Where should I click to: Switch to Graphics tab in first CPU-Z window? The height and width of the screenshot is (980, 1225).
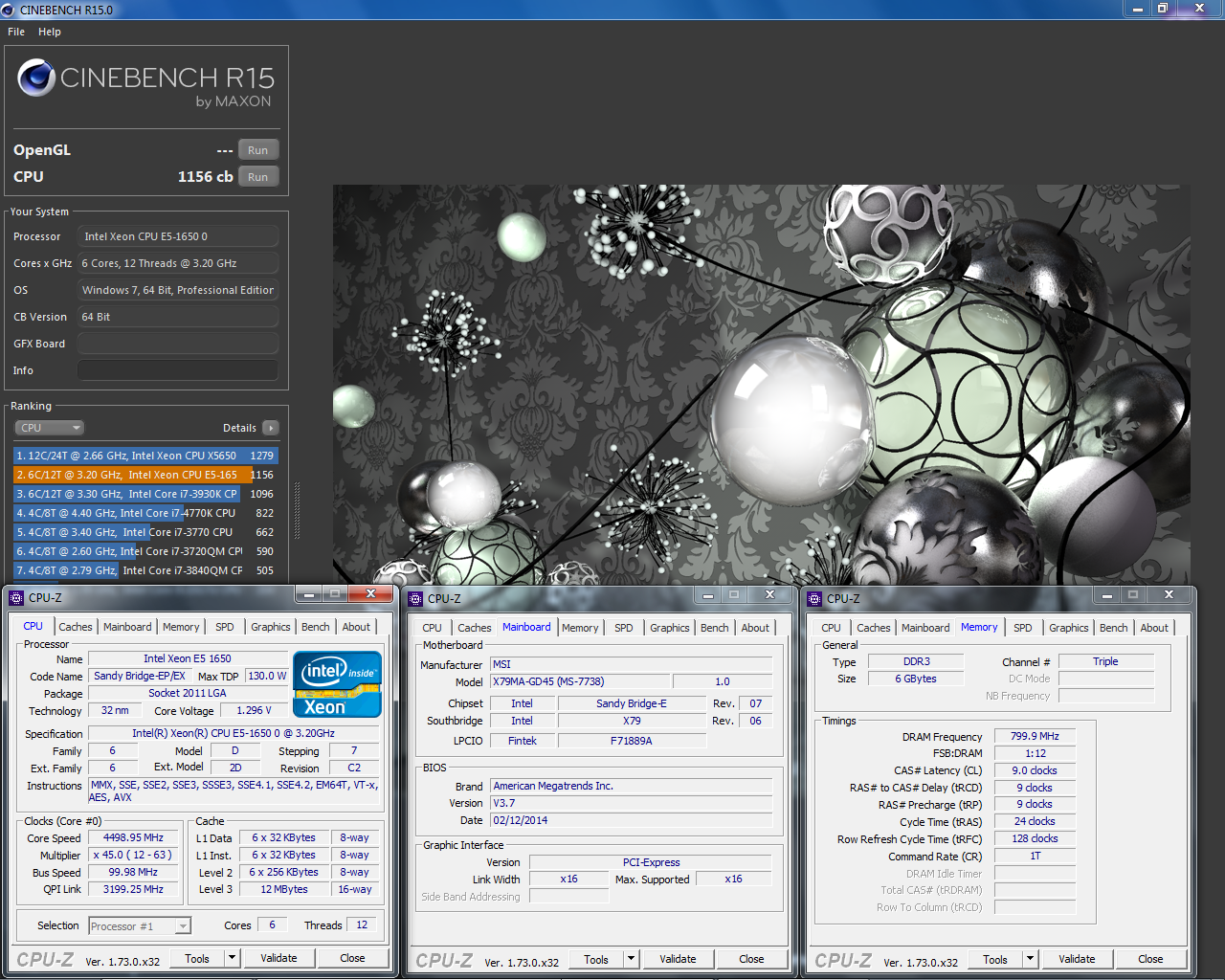point(271,627)
